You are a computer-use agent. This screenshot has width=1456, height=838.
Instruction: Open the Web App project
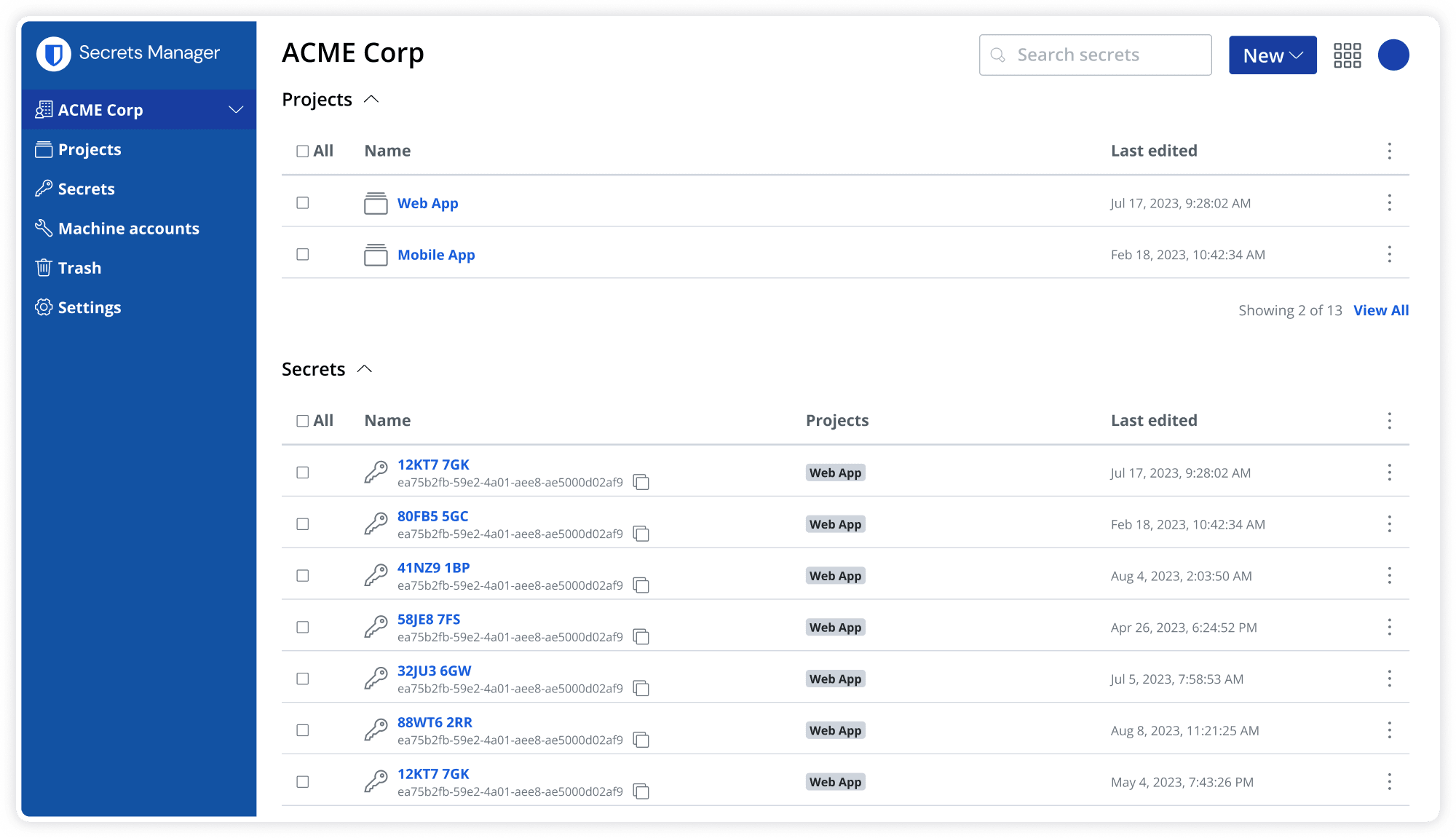427,203
